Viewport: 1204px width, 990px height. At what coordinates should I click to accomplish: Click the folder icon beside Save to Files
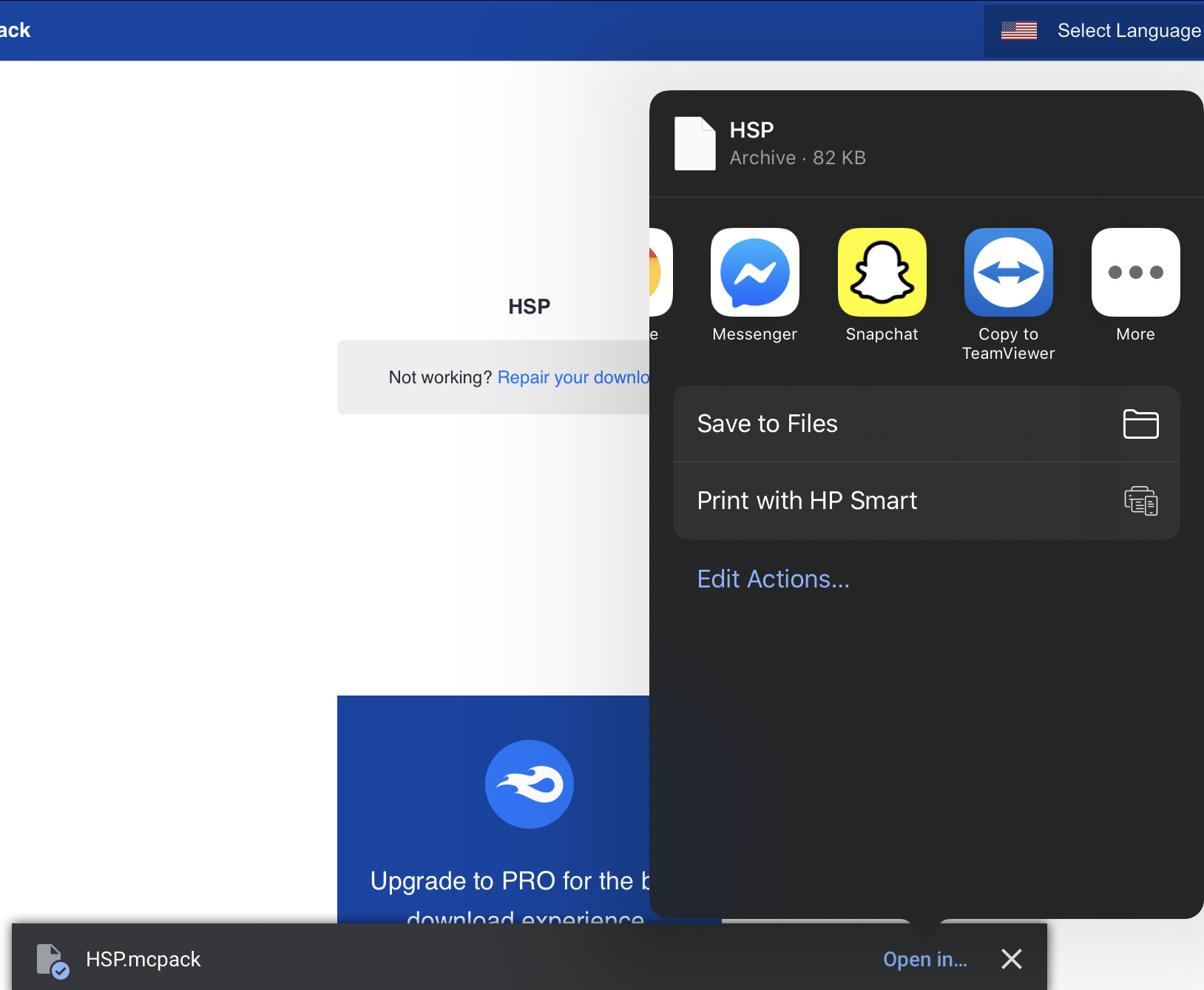tap(1141, 424)
